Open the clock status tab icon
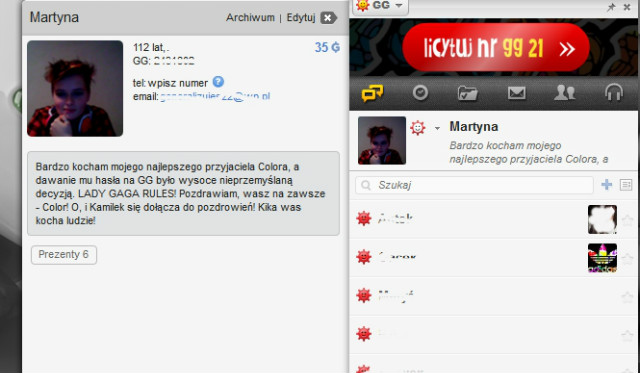Image resolution: width=640 pixels, height=373 pixels. pos(420,93)
